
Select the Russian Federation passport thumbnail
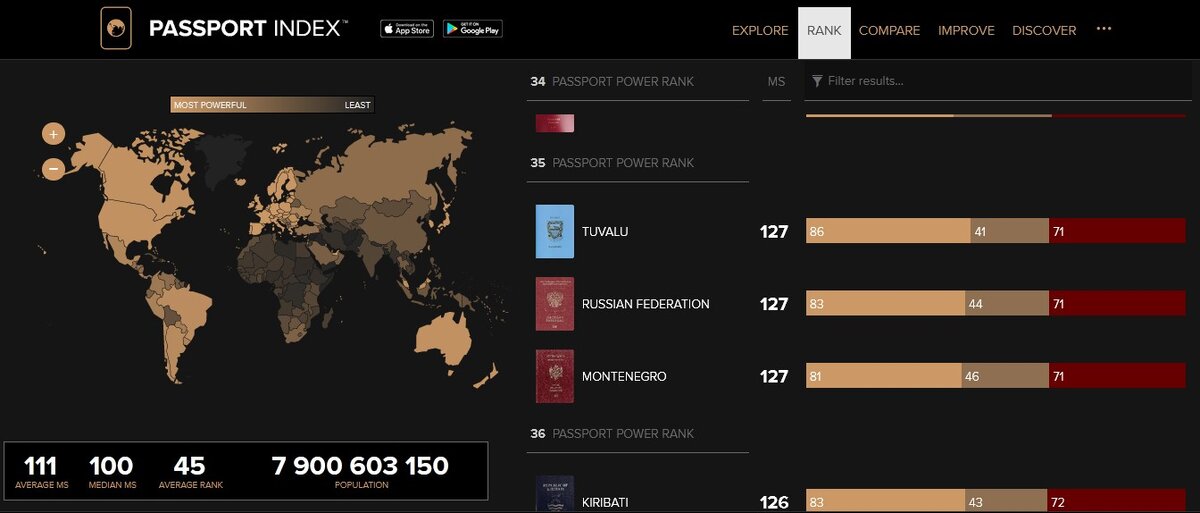tap(555, 304)
